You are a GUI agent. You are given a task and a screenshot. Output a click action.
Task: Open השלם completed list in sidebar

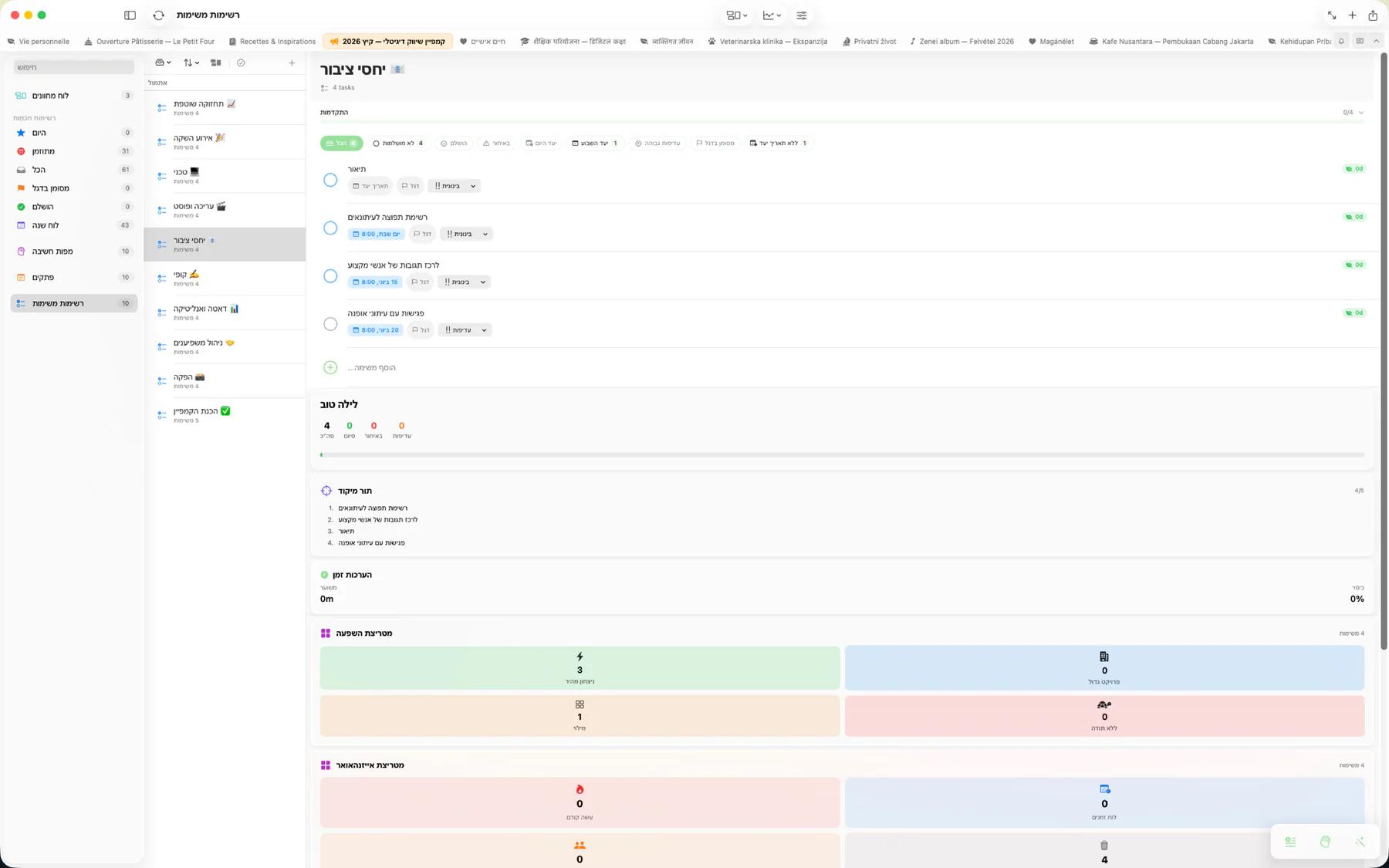74,207
